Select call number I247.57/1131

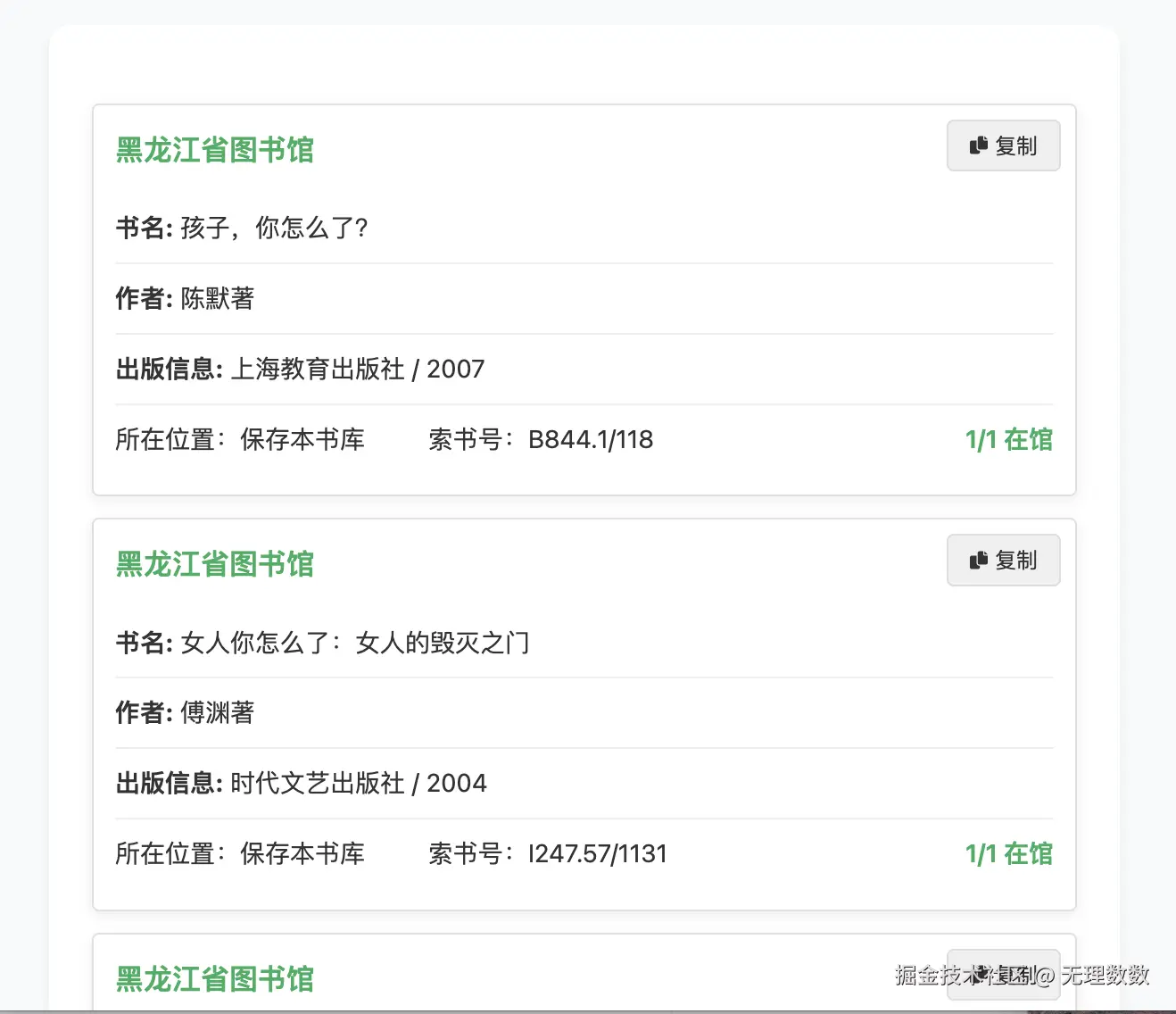598,853
